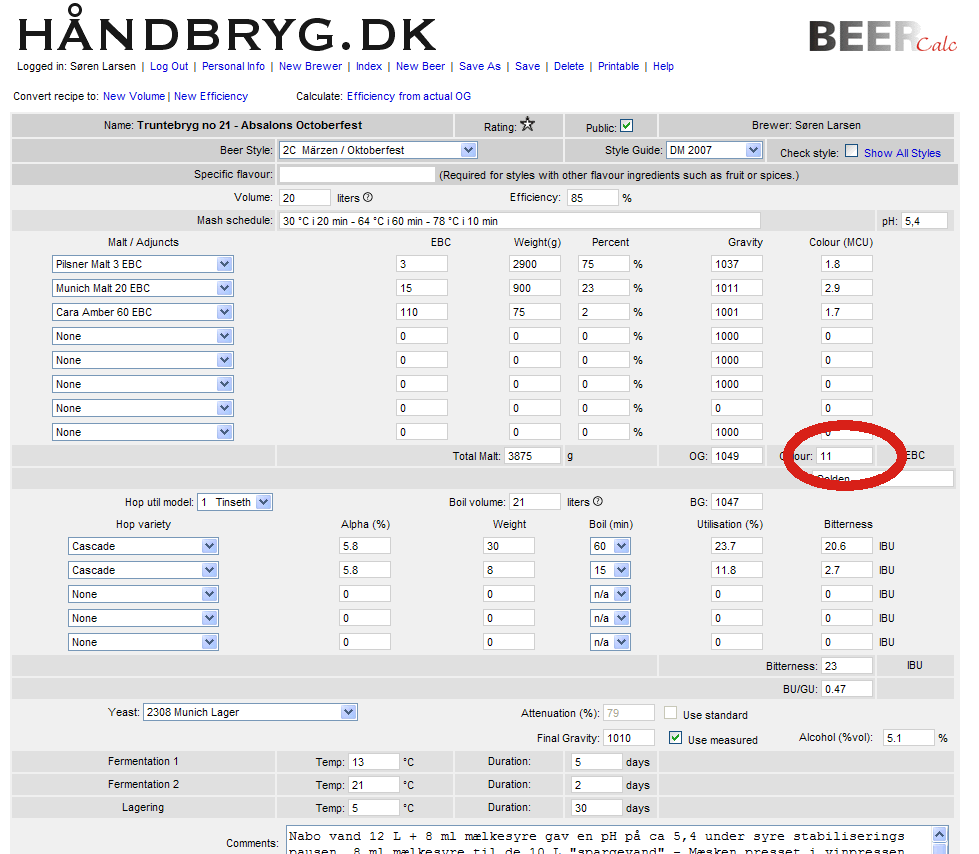The width and height of the screenshot is (979, 854).
Task: Expand the Munich Malt 20 EBC dropdown
Action: pos(143,288)
